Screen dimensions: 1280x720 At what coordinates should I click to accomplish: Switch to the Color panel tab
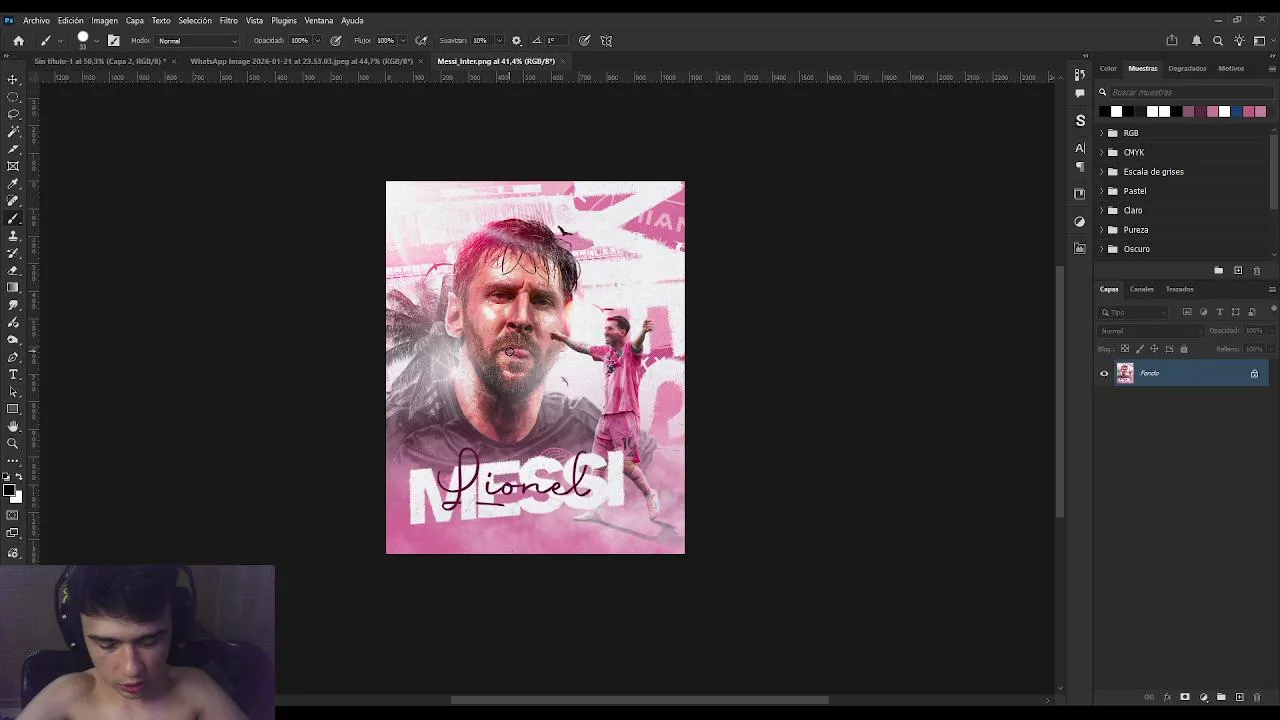click(1108, 68)
